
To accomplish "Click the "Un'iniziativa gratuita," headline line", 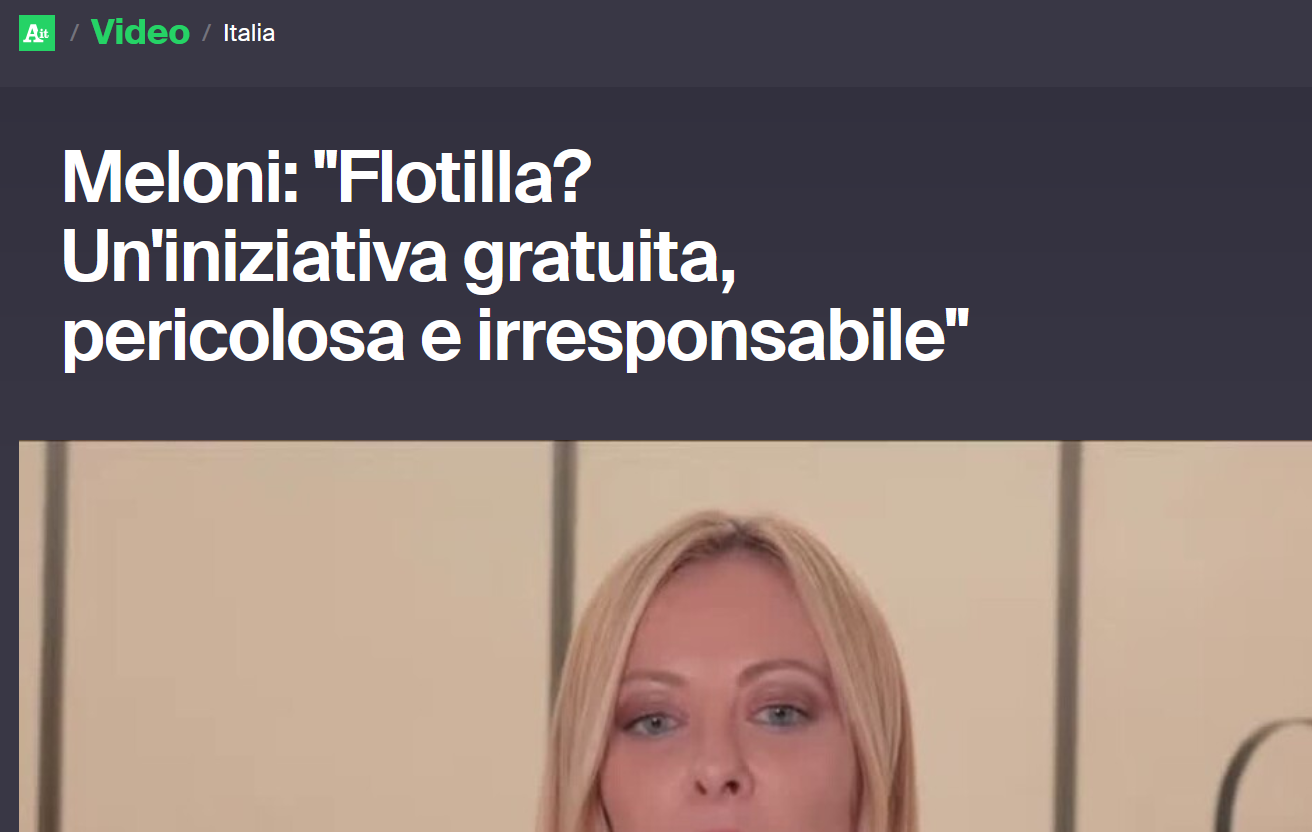I will pos(399,257).
